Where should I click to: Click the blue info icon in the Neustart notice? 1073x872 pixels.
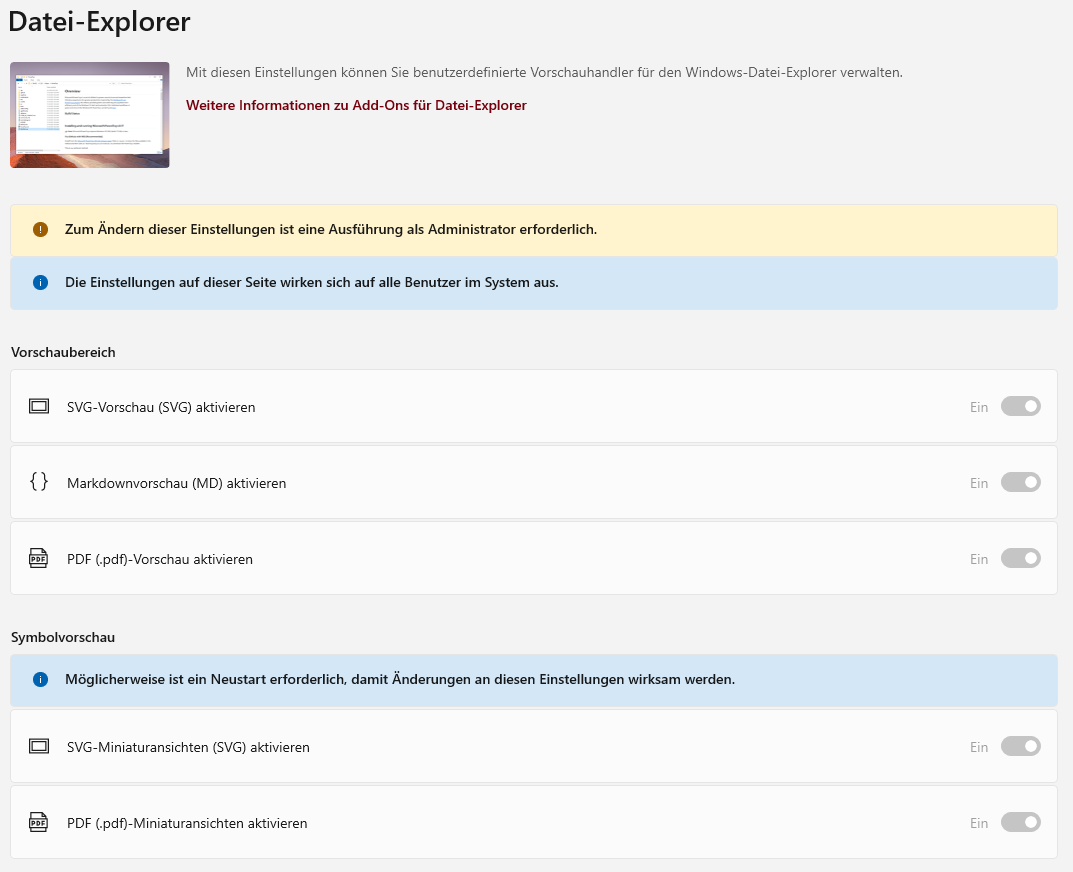click(40, 679)
